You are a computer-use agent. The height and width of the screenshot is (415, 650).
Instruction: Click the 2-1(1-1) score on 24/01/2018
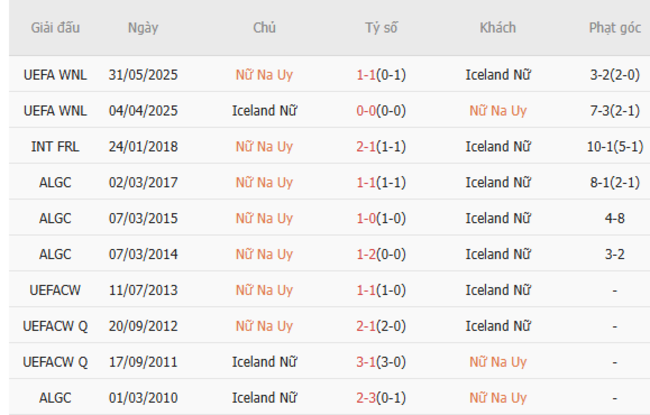pyautogui.click(x=381, y=146)
